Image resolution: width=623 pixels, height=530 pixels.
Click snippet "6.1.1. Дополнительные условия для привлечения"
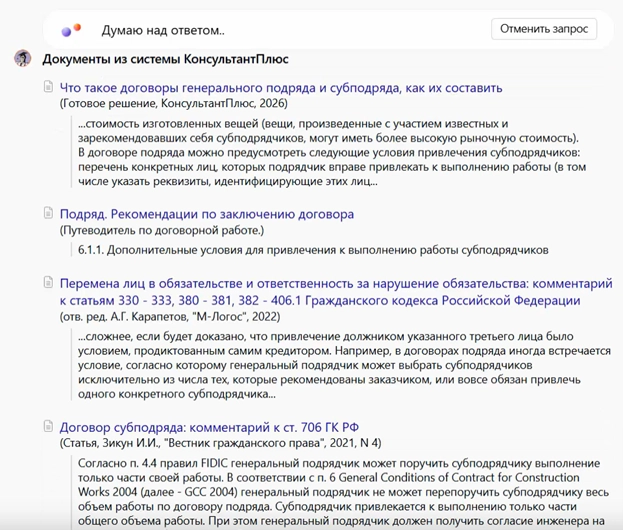pyautogui.click(x=313, y=250)
